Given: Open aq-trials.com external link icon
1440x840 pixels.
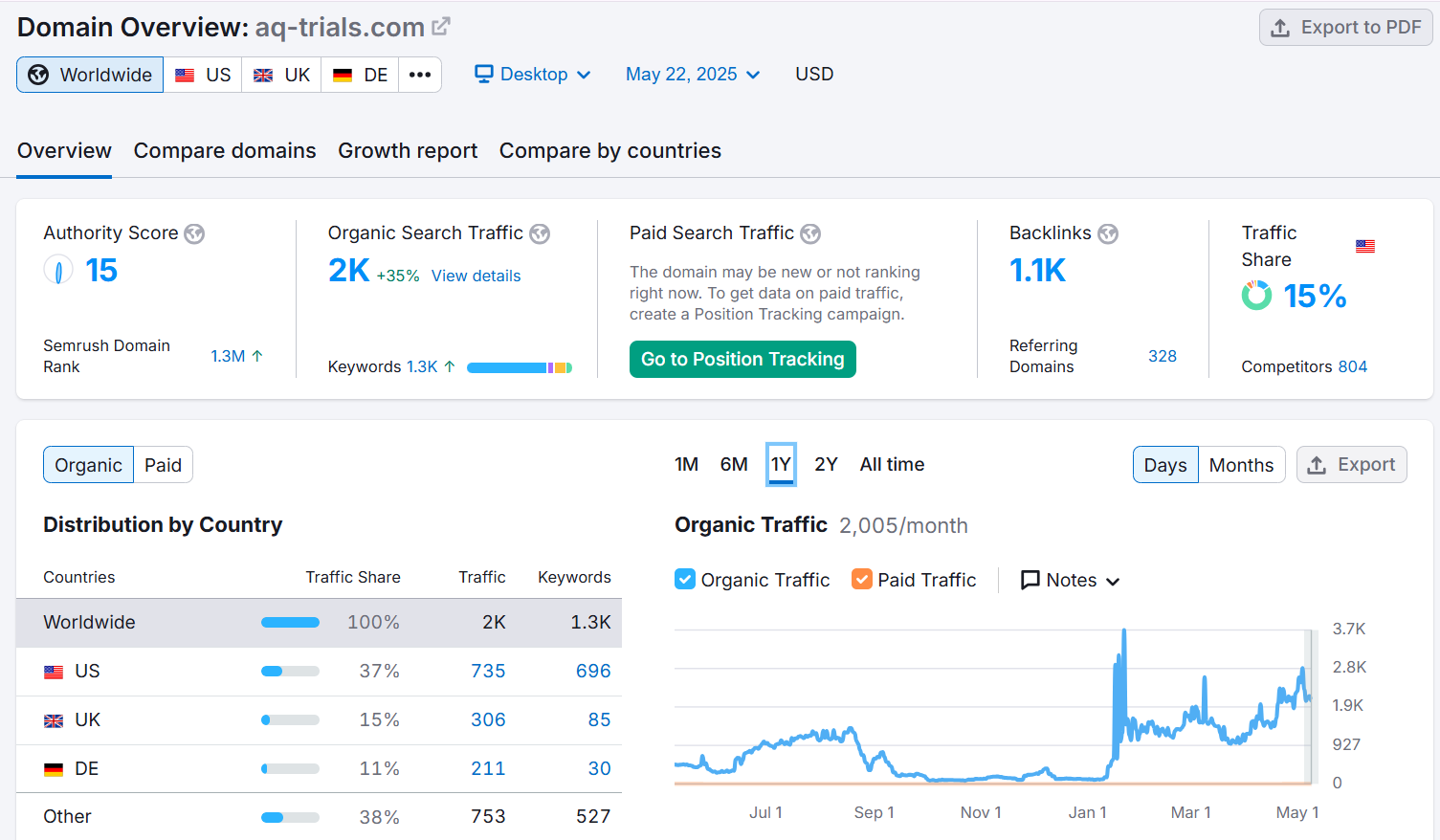Looking at the screenshot, I should click(441, 27).
